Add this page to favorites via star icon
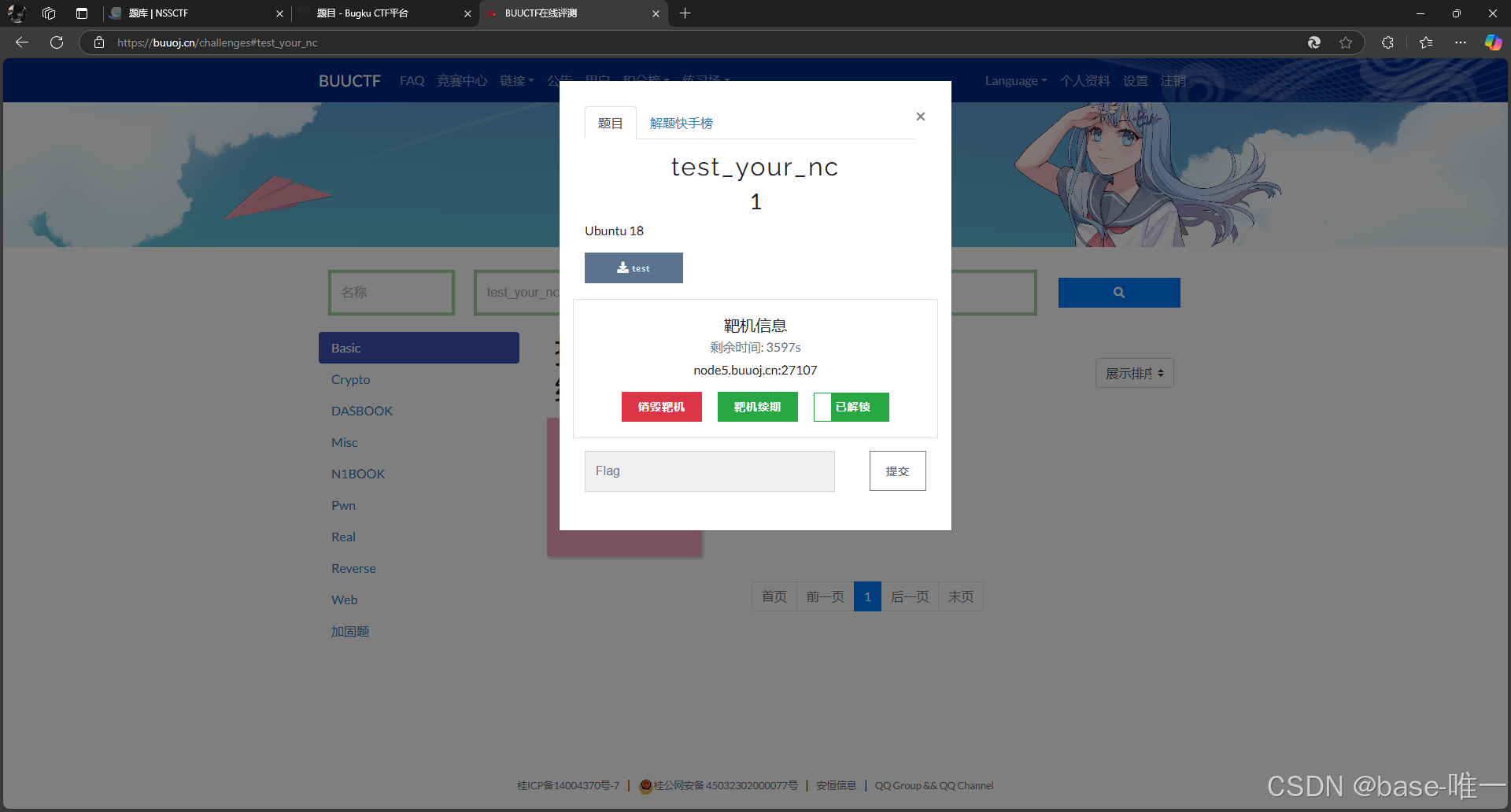 pyautogui.click(x=1346, y=42)
